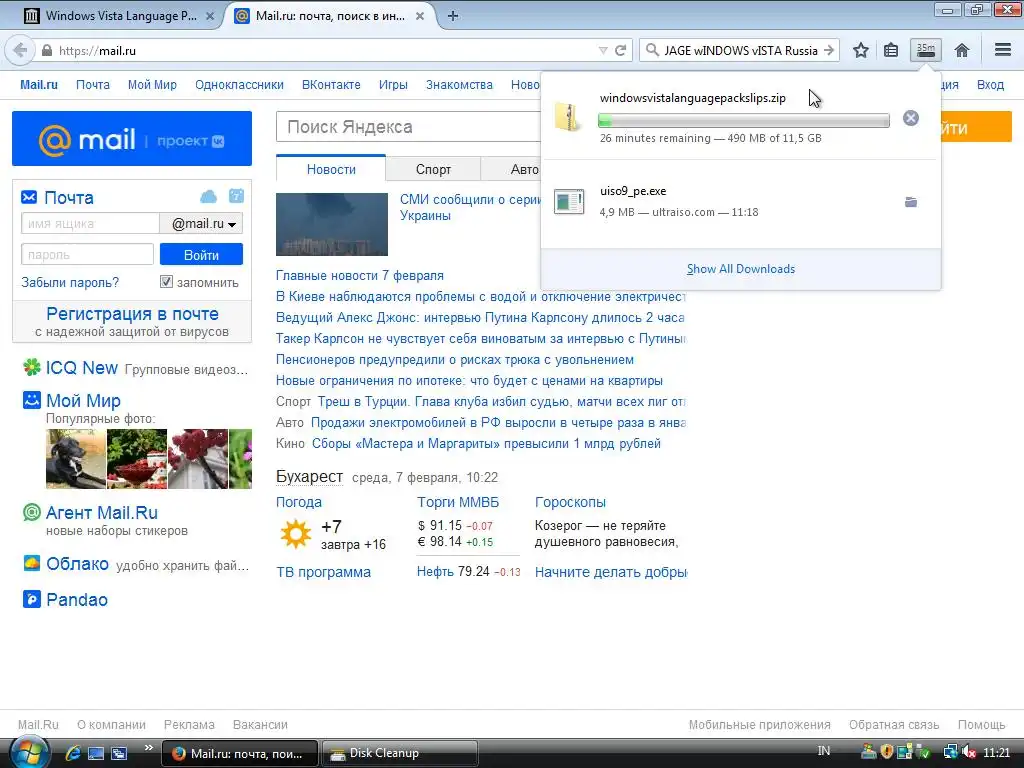1024x768 pixels.
Task: Open the address bar history dropdown arrow
Action: 603,50
